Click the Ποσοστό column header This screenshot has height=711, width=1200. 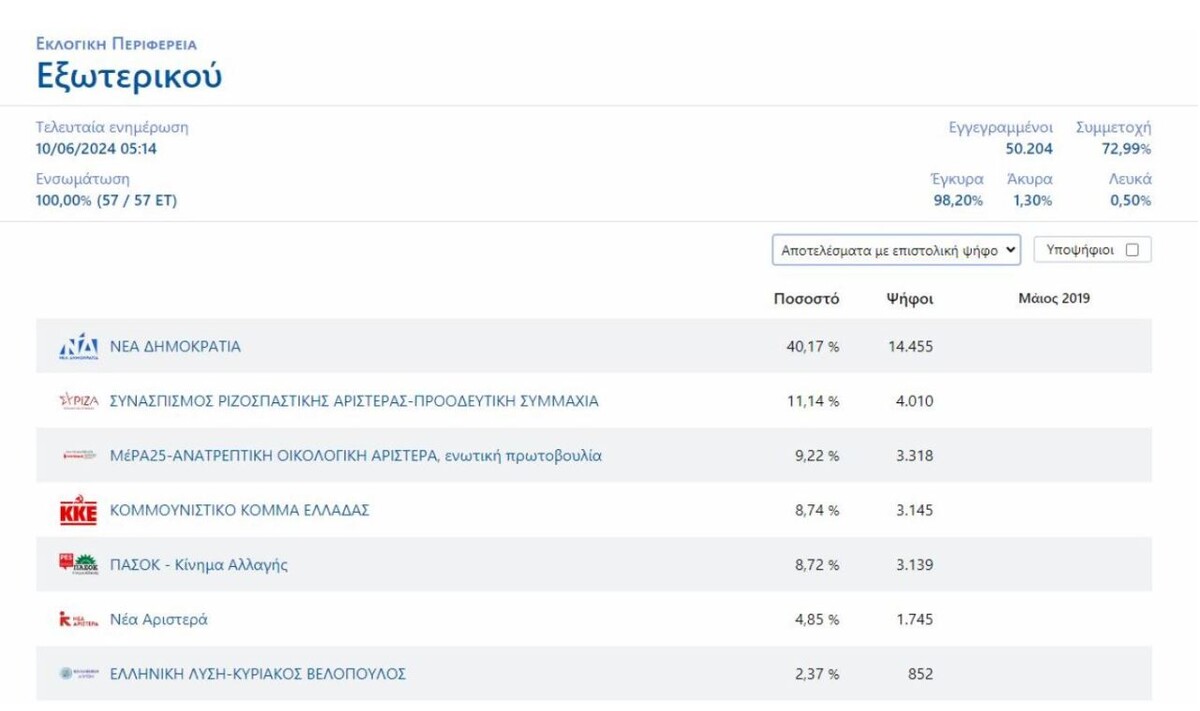(x=806, y=299)
